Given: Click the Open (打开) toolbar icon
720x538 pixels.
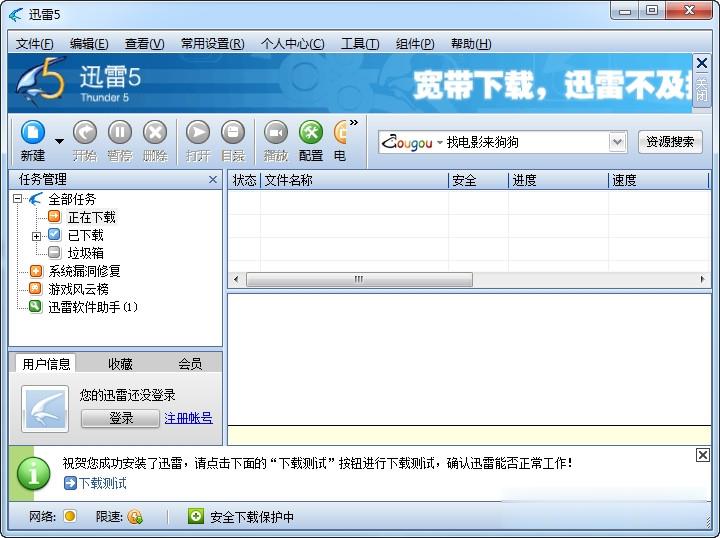Looking at the screenshot, I should point(198,140).
